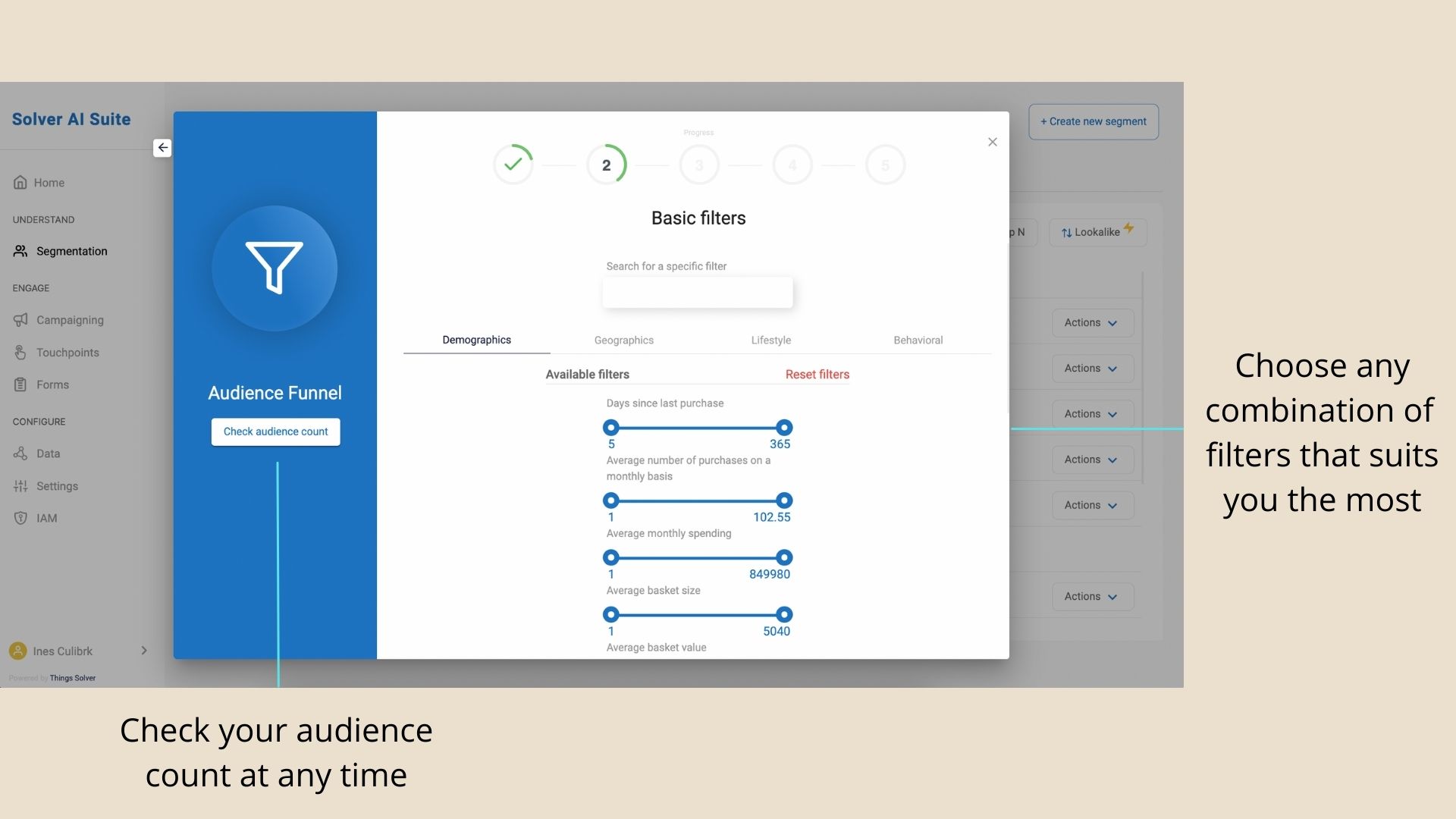Screen dimensions: 1456x819
Task: Collapse sidebar with back arrow button
Action: coord(162,148)
